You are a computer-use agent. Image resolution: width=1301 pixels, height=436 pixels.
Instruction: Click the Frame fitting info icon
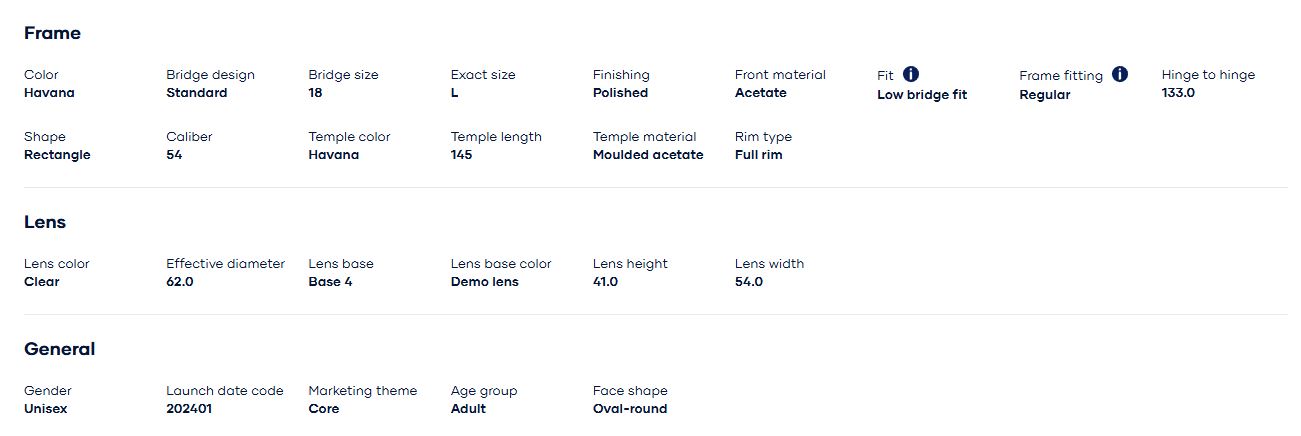(1120, 74)
